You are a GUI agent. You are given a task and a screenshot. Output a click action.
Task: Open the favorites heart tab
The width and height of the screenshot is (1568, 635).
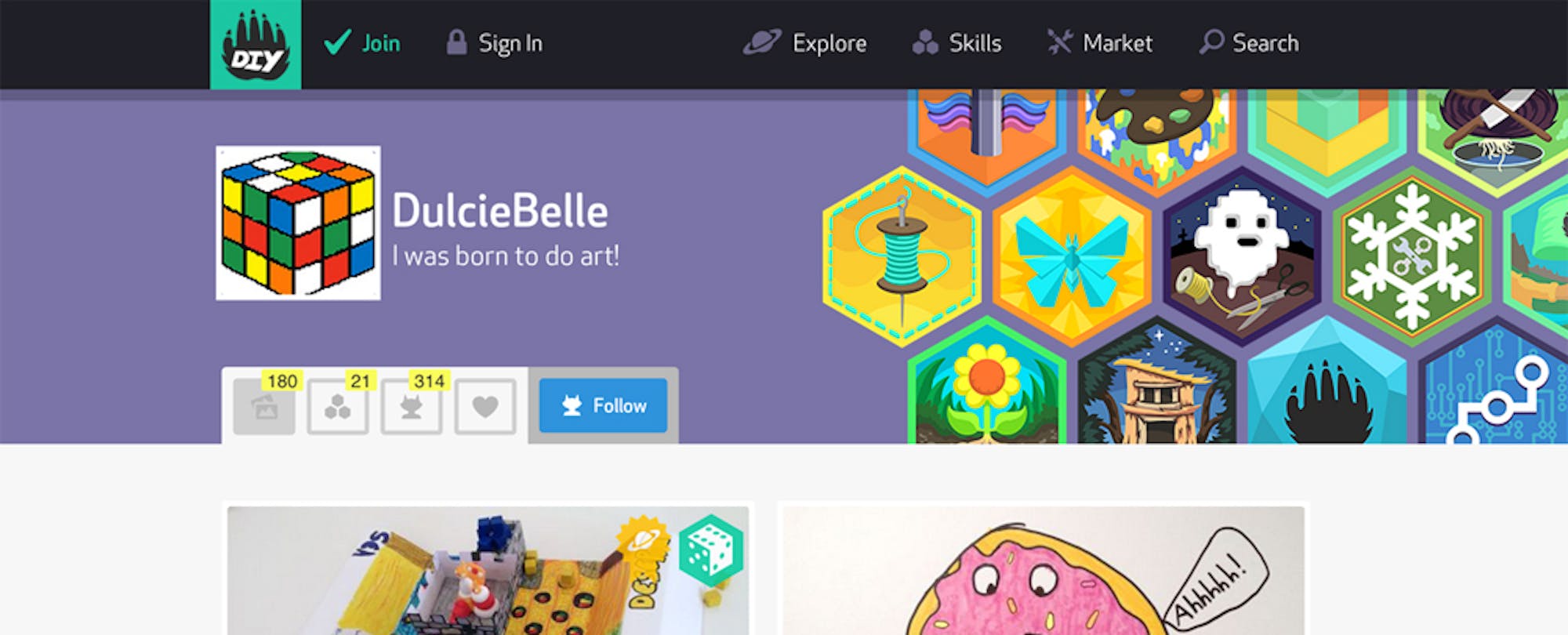[485, 406]
